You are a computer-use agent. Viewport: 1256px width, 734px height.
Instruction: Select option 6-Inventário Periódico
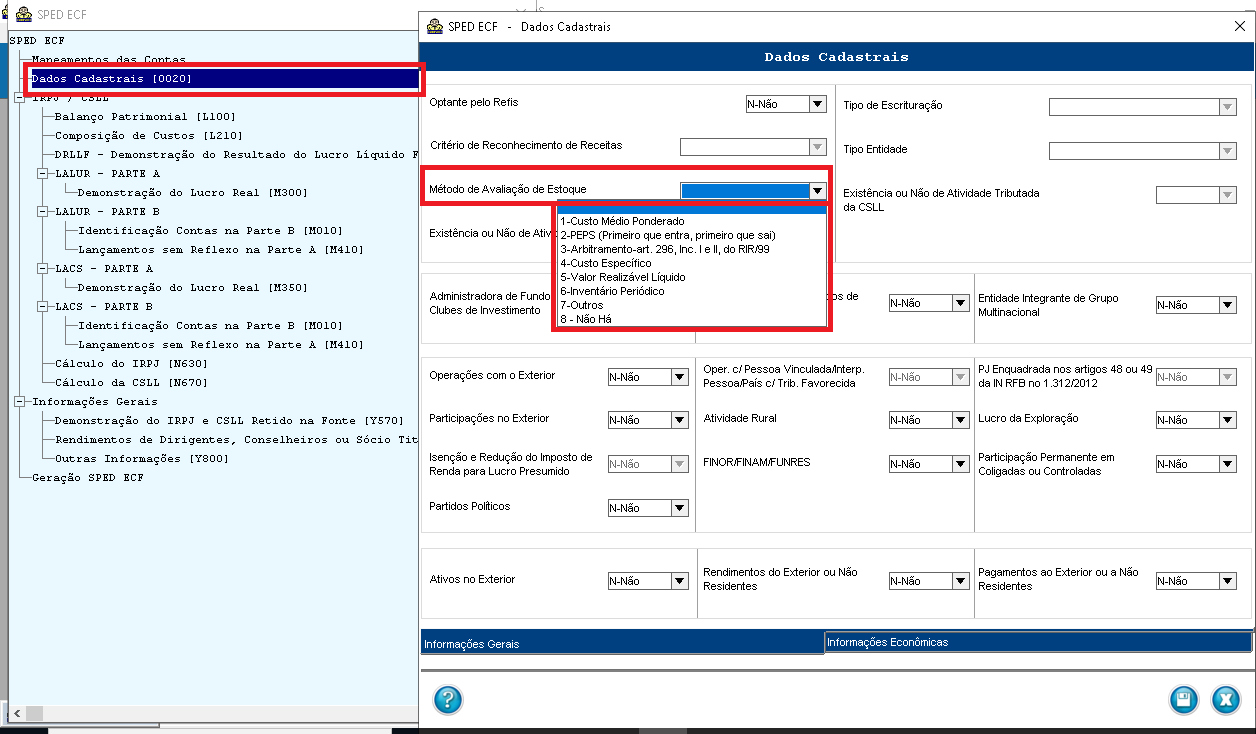[x=691, y=291]
